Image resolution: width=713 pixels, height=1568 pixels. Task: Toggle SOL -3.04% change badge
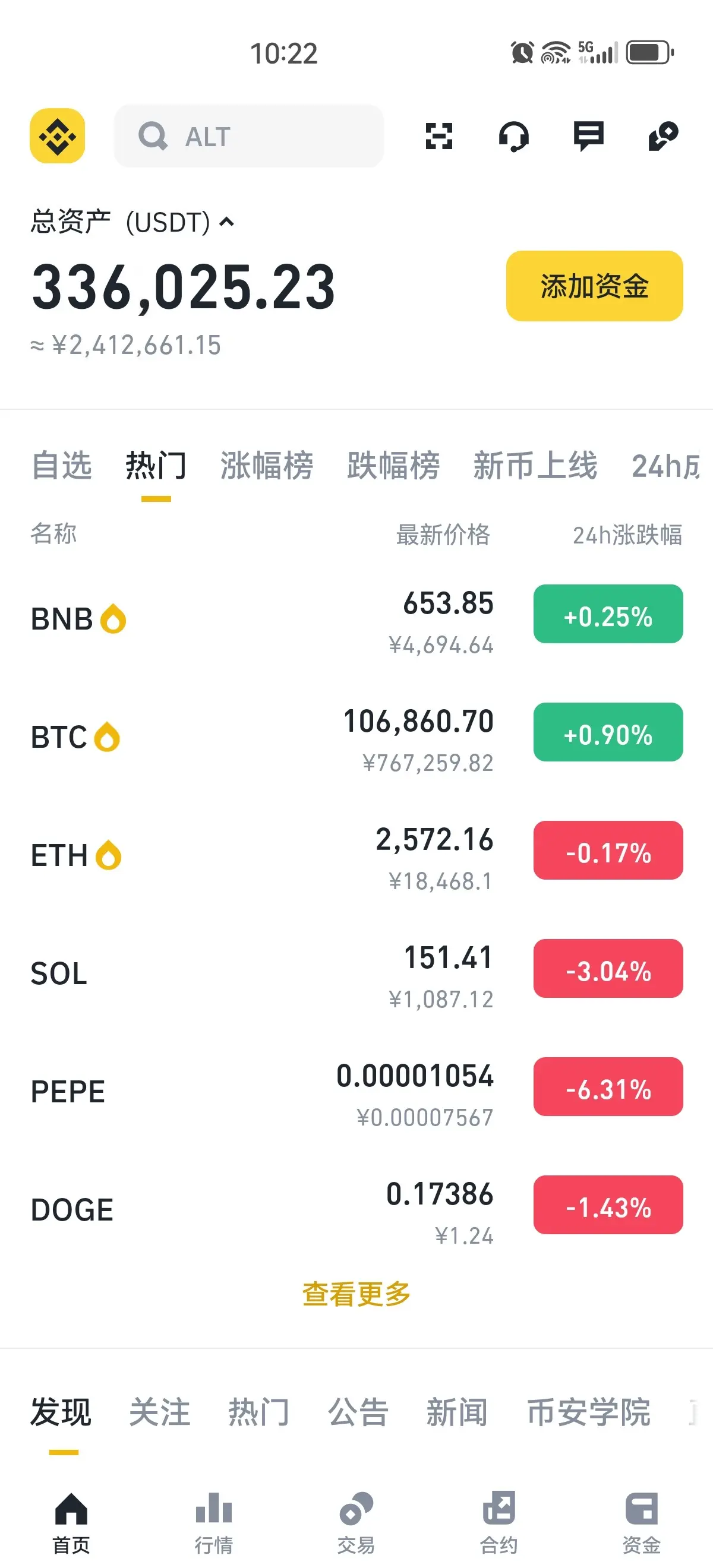608,969
